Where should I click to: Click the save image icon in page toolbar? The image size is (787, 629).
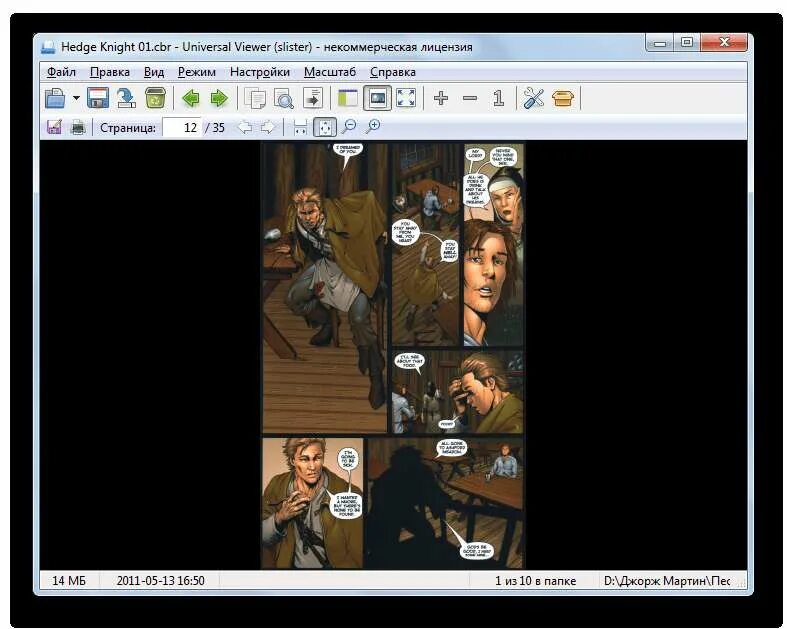click(54, 127)
